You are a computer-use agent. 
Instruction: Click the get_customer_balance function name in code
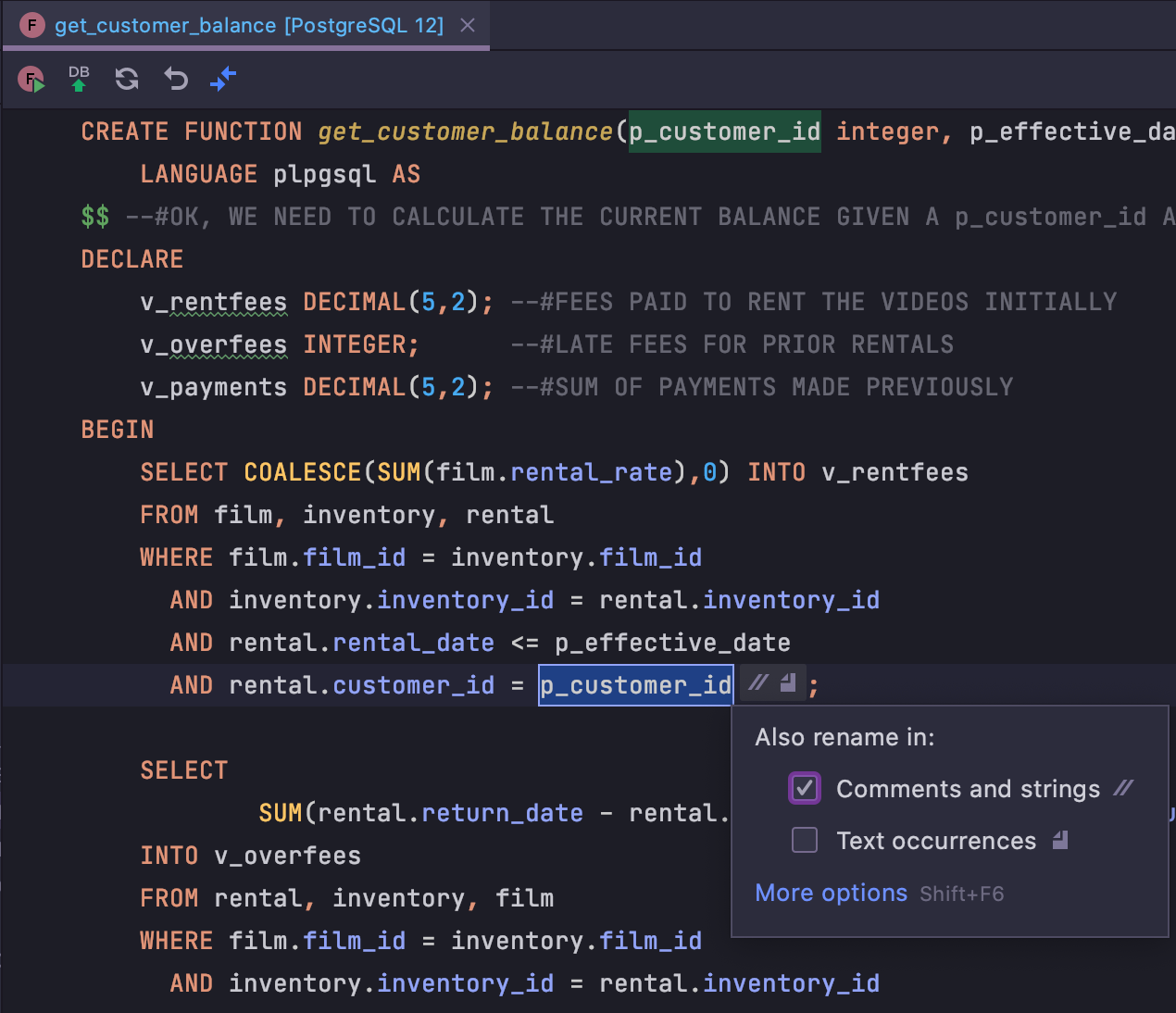[x=466, y=131]
